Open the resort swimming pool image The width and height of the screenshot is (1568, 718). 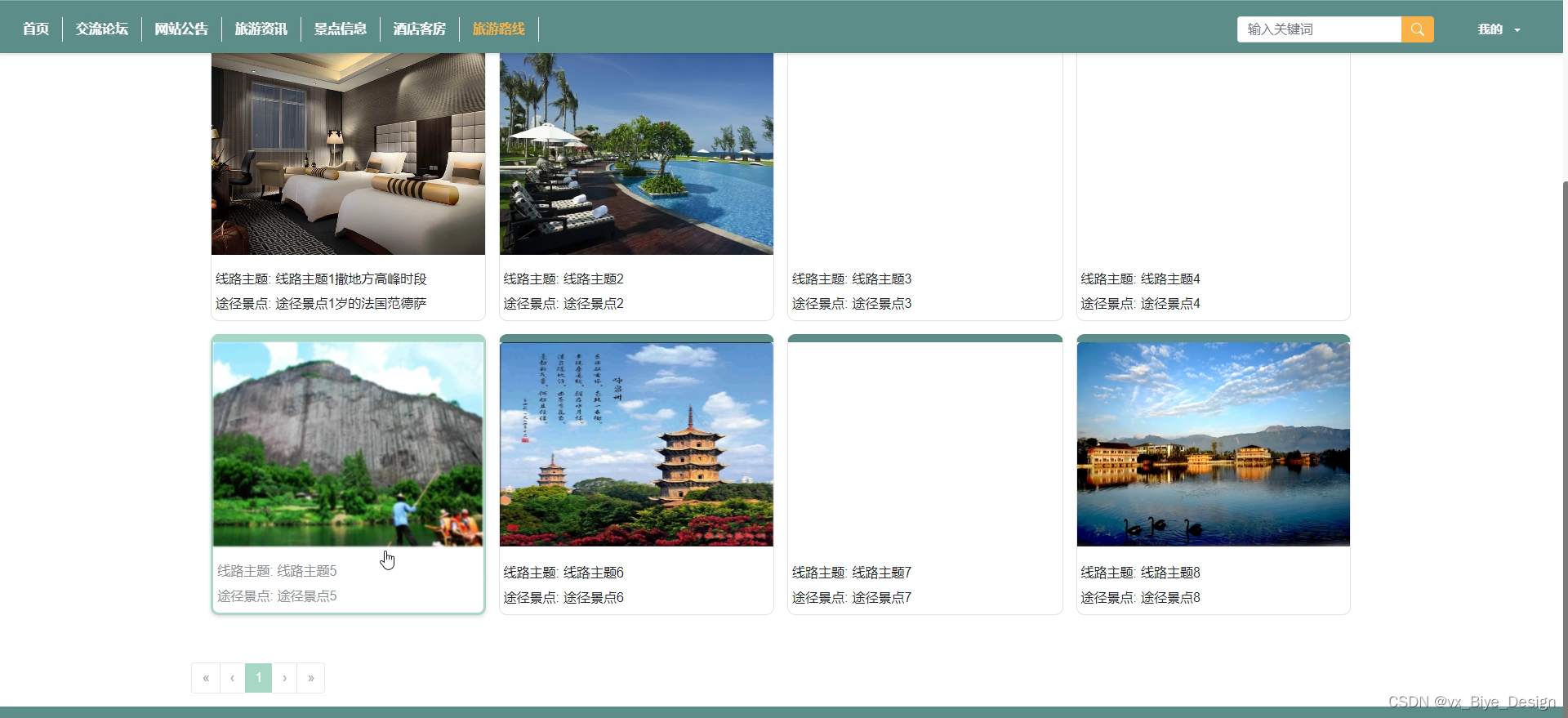point(636,154)
